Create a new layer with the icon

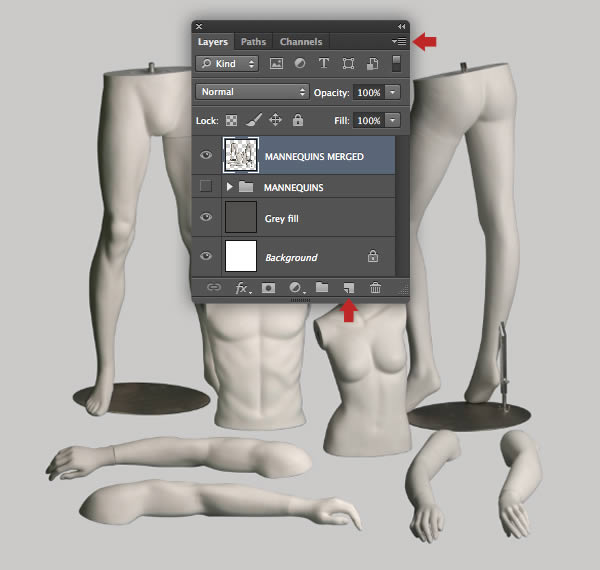[349, 288]
